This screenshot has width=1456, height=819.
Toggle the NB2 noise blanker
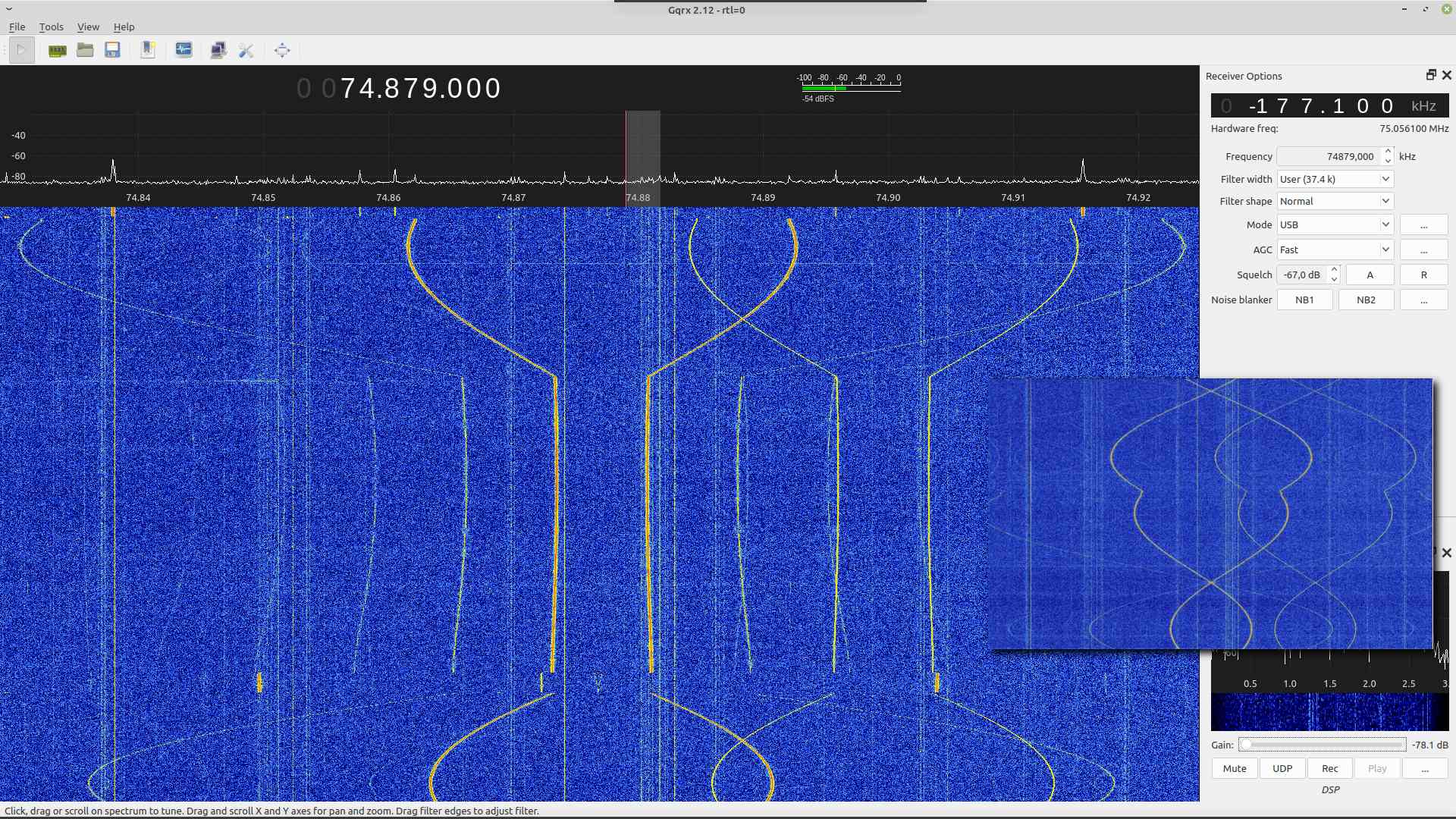click(x=1366, y=300)
